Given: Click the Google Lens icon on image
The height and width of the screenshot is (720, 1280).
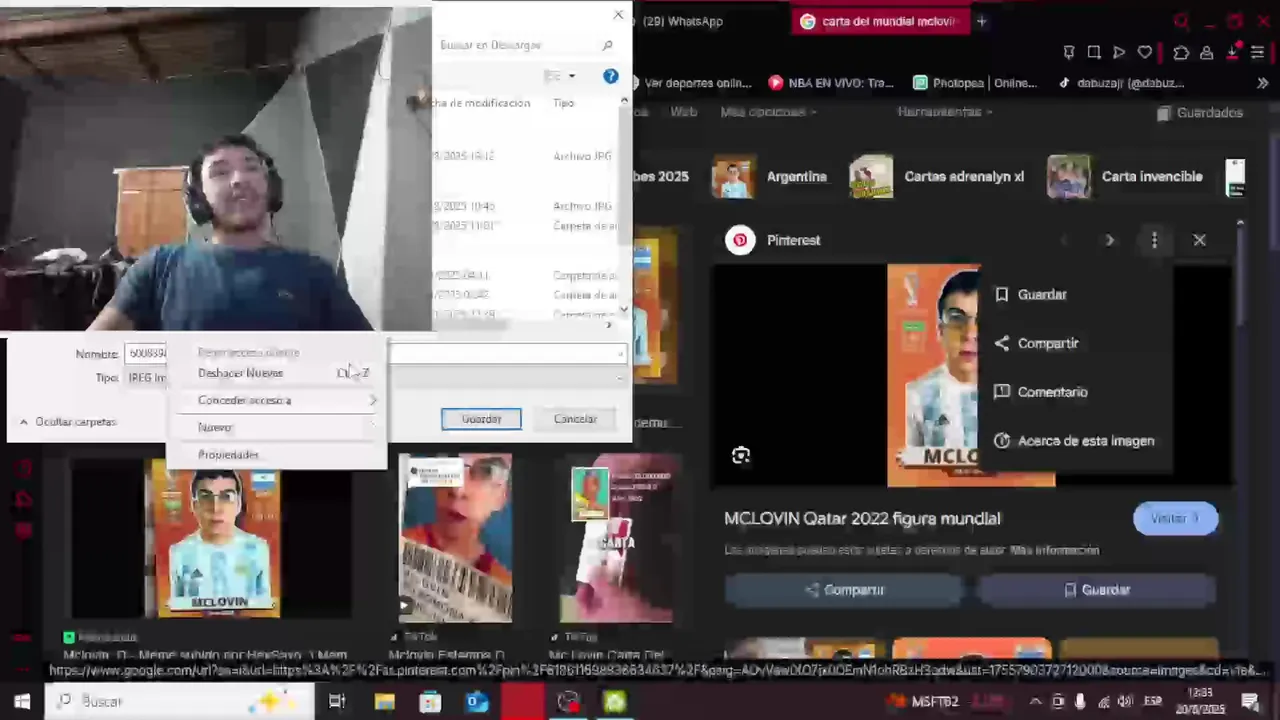Looking at the screenshot, I should [x=741, y=456].
